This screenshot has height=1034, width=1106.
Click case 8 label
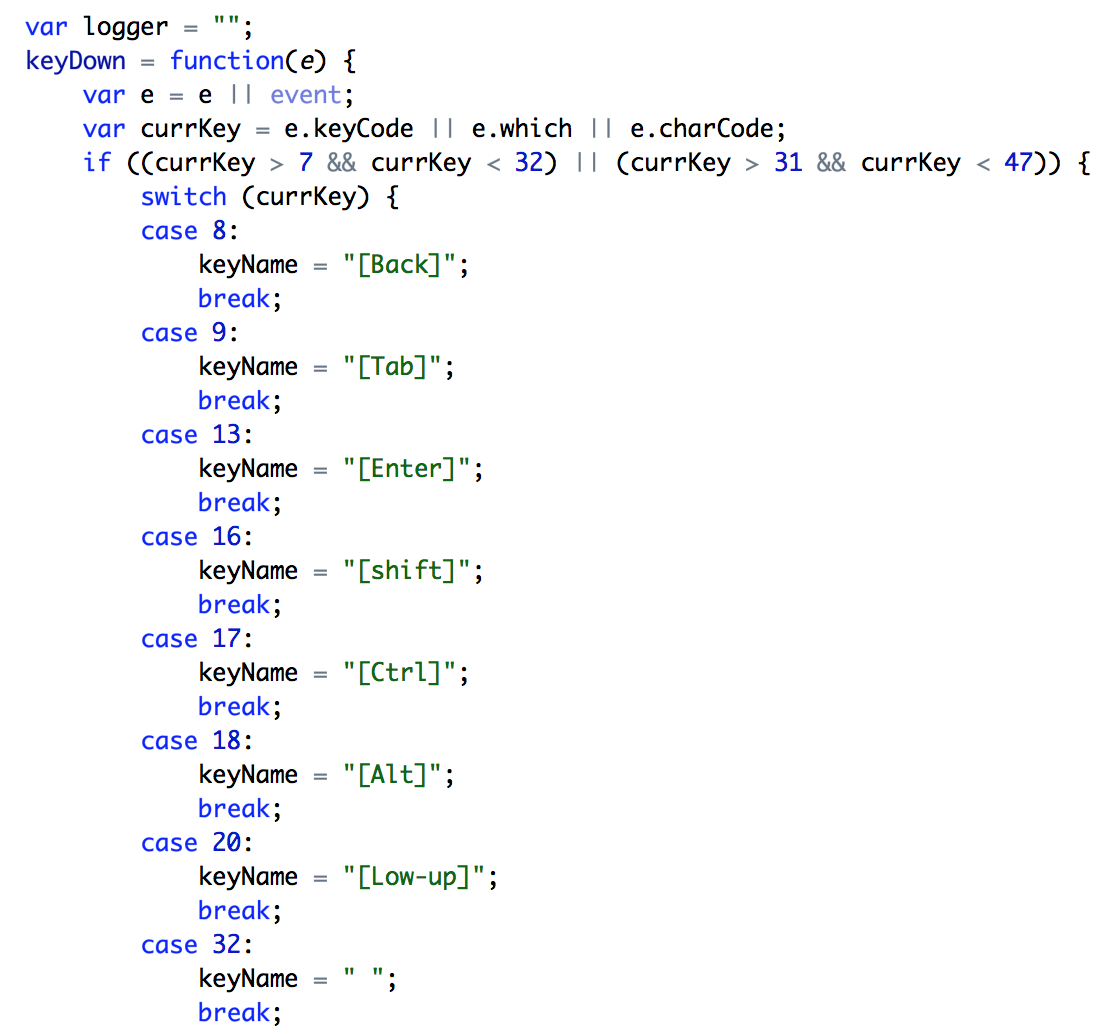click(183, 230)
